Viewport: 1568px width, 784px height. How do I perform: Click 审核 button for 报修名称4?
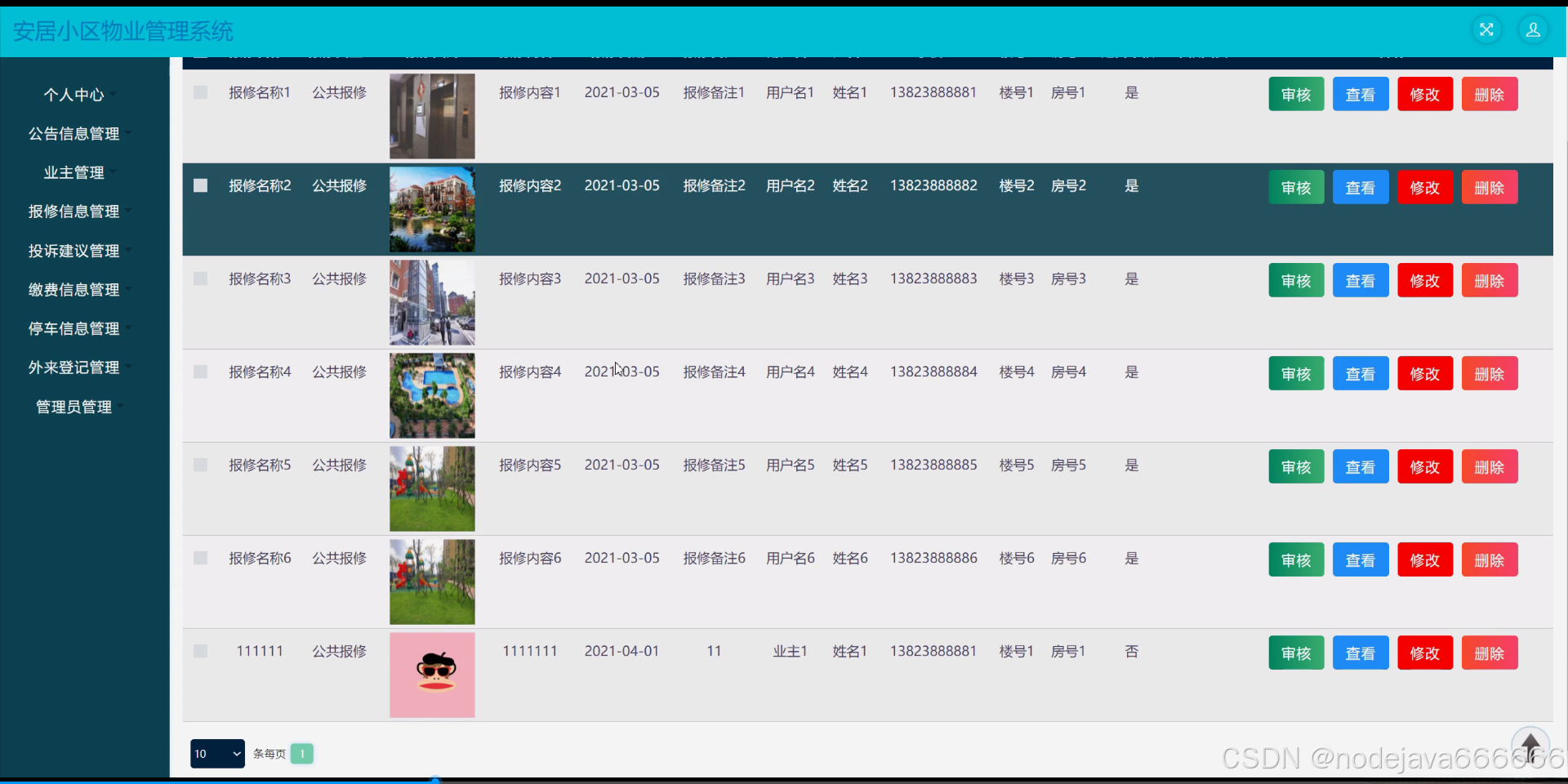1296,373
